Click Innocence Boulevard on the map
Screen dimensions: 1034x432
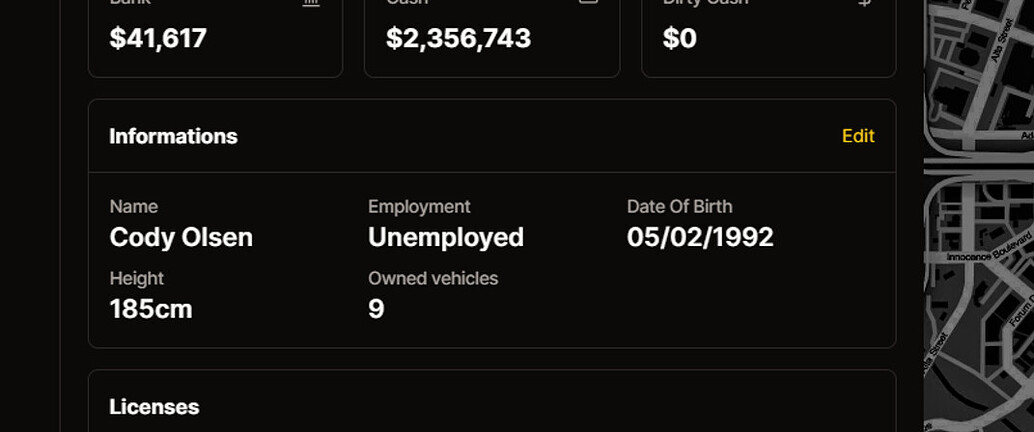(x=988, y=253)
